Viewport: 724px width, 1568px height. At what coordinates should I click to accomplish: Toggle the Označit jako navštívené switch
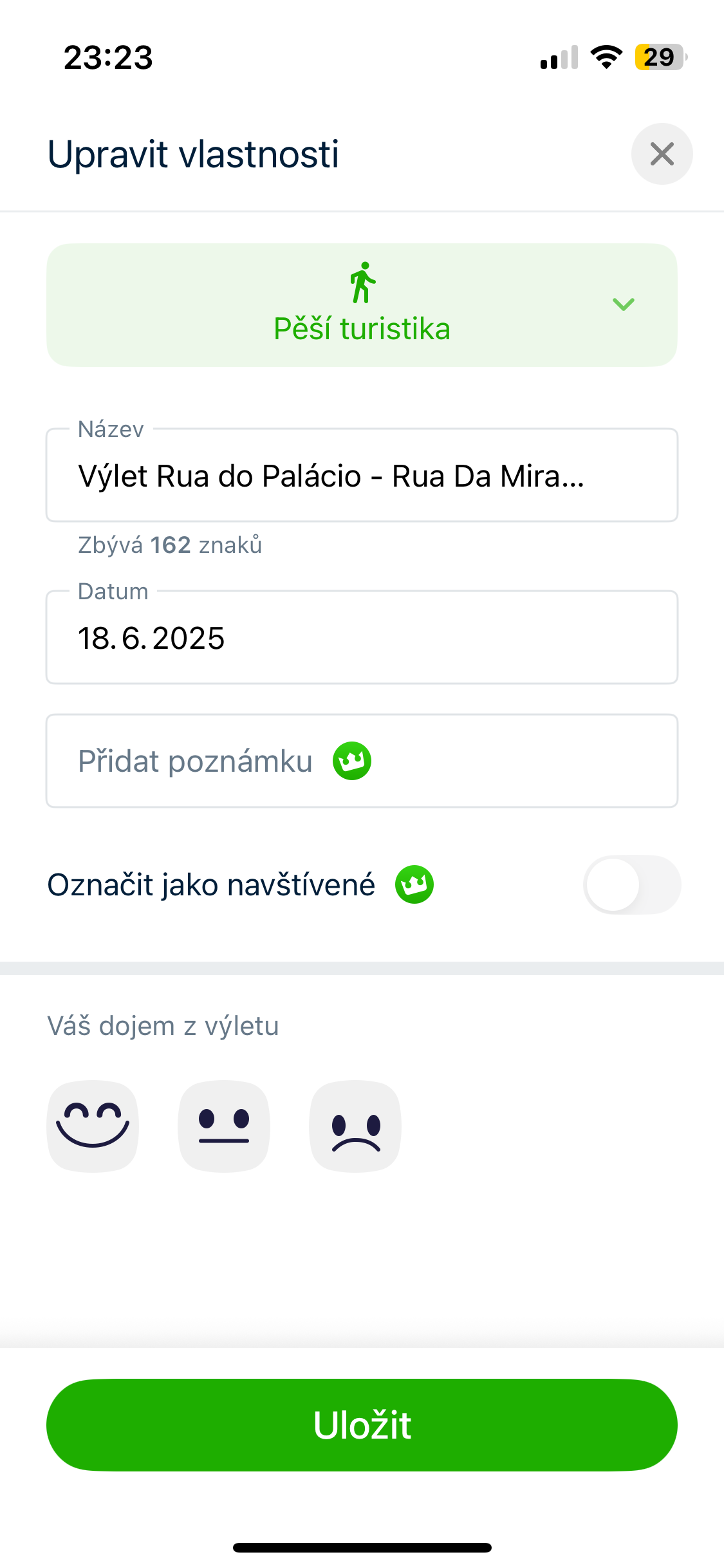pyautogui.click(x=632, y=884)
